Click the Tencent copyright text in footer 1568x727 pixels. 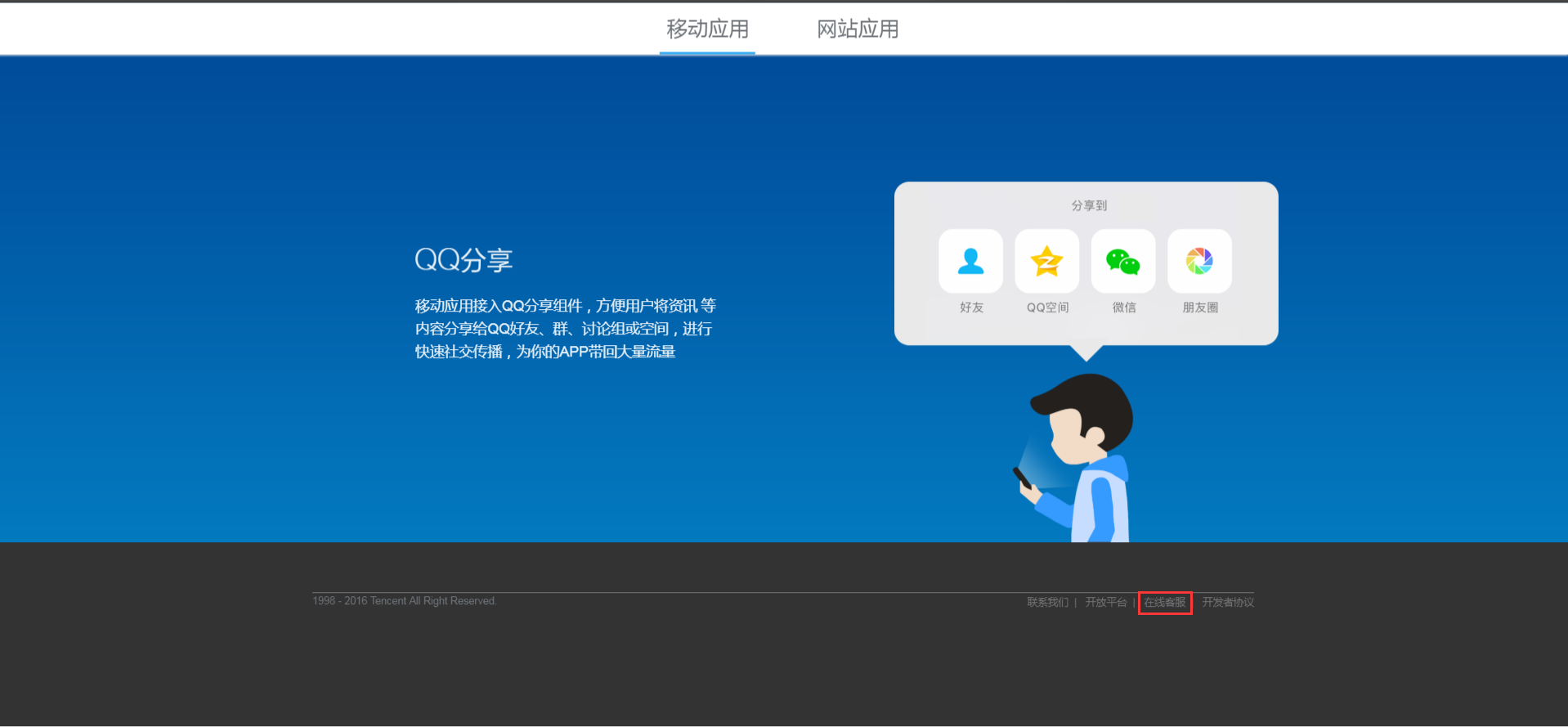pyautogui.click(x=404, y=601)
